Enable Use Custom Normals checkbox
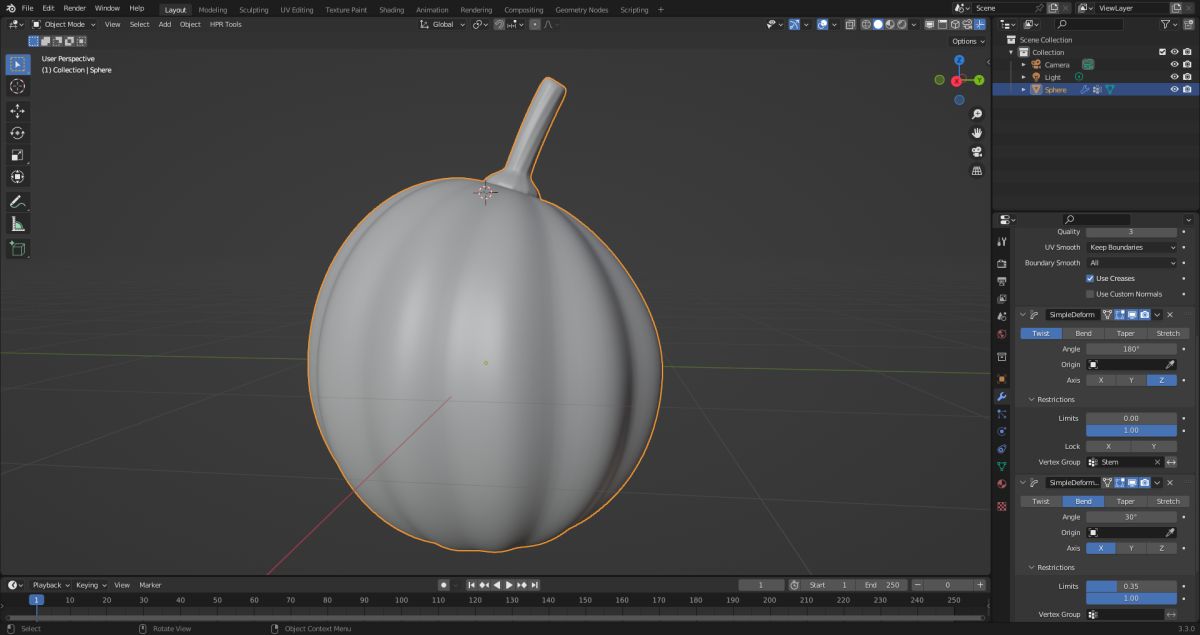This screenshot has width=1200, height=635. [x=1090, y=294]
